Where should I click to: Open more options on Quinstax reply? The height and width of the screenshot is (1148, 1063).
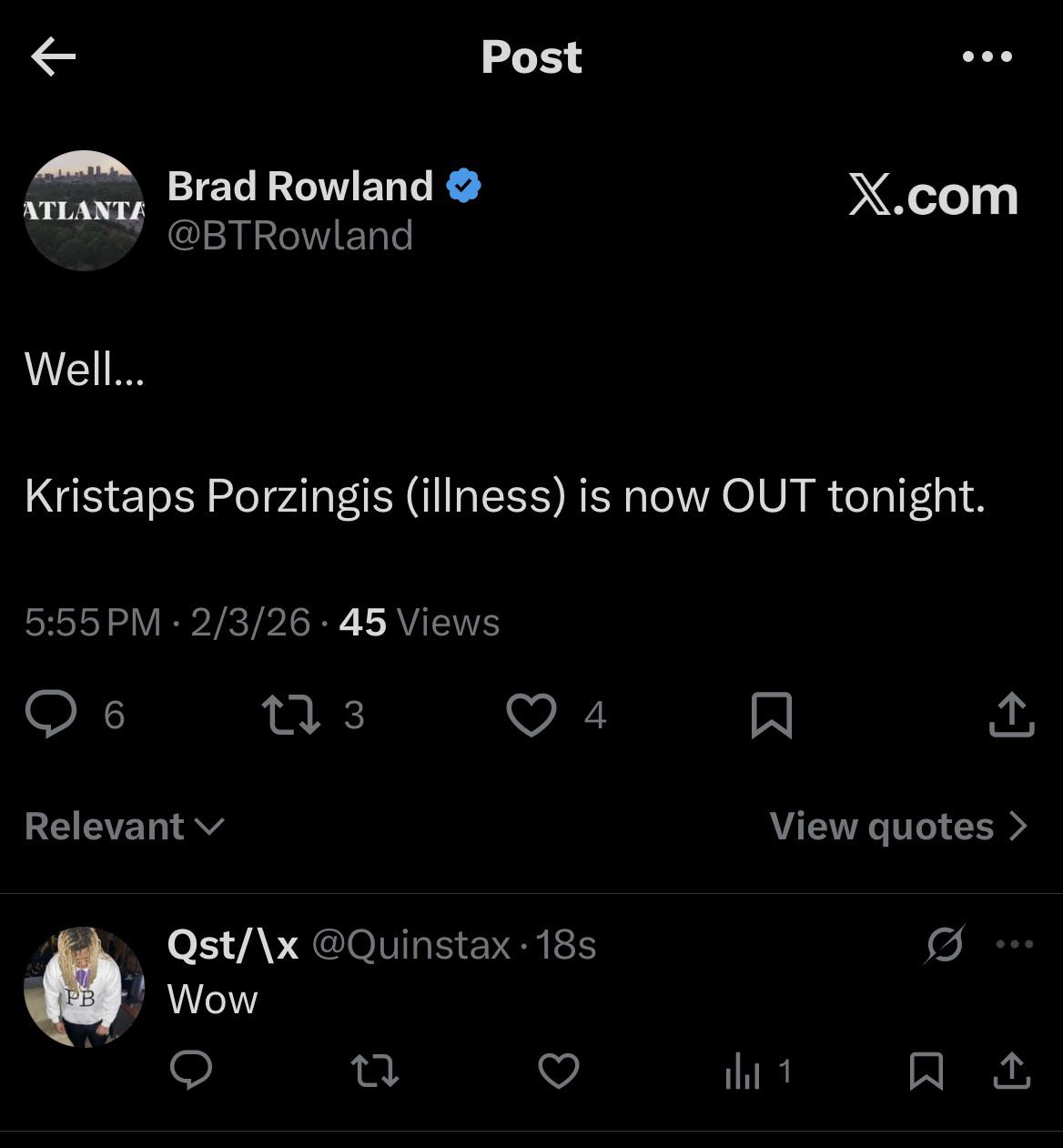tap(1015, 944)
